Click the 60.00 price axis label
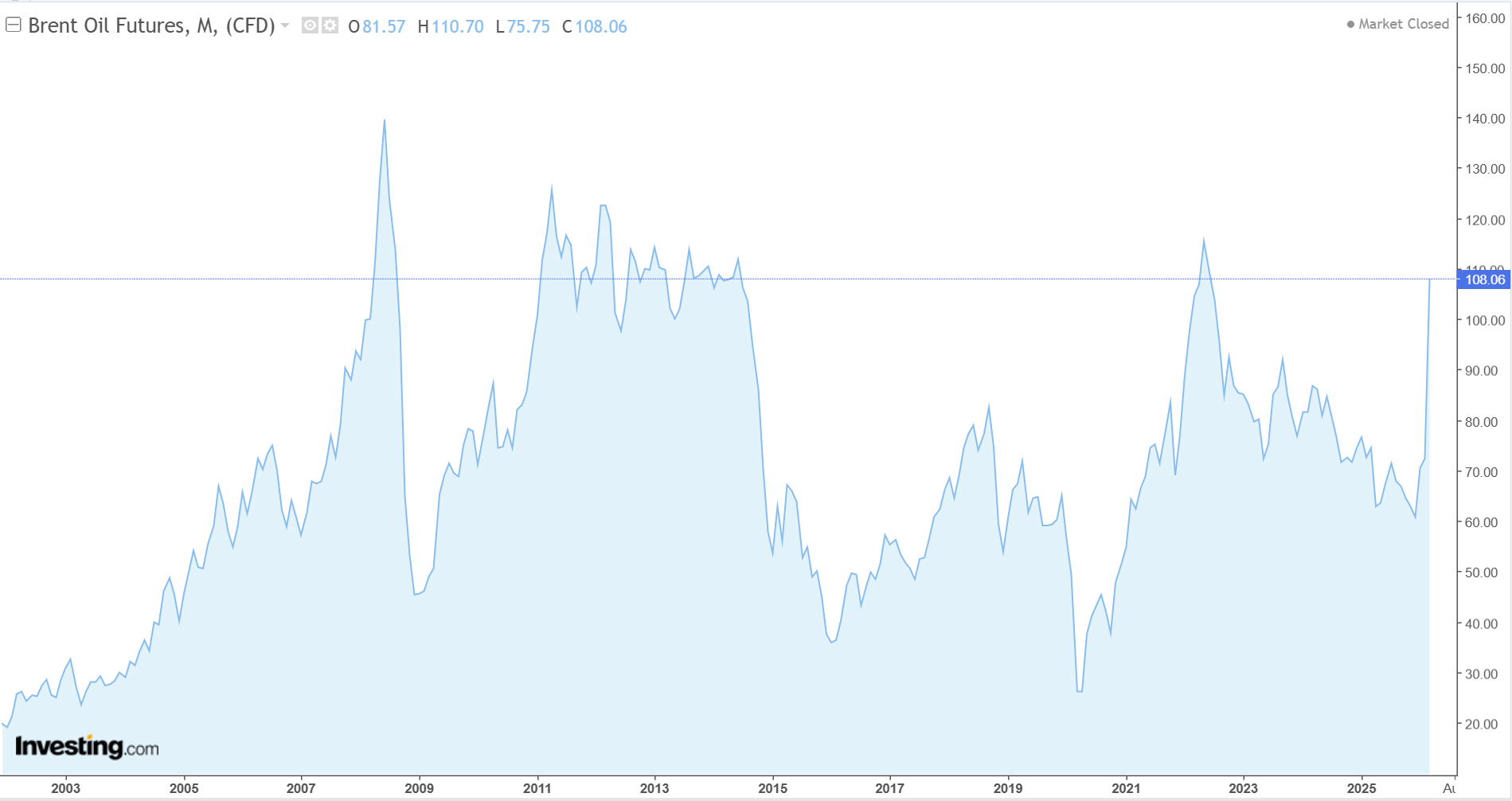1512x801 pixels. point(1482,522)
